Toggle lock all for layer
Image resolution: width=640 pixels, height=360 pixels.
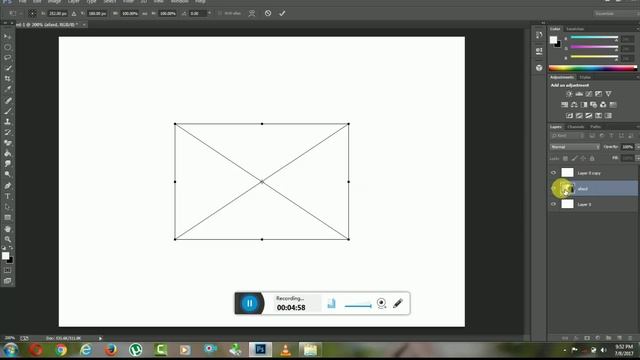[x=592, y=158]
